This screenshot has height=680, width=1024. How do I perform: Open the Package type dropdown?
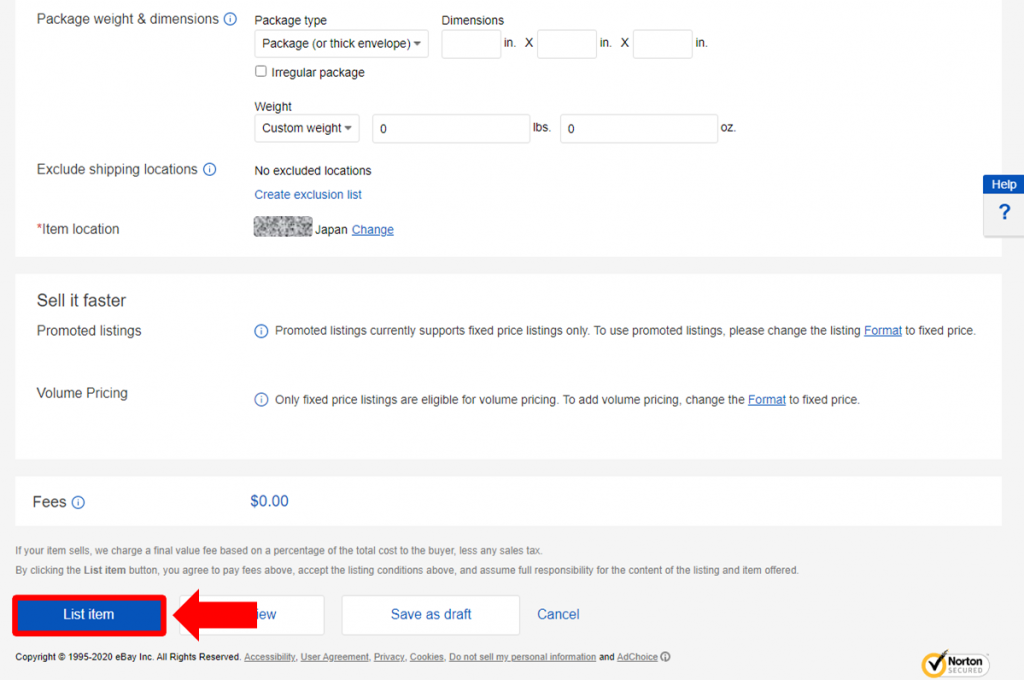click(x=342, y=44)
